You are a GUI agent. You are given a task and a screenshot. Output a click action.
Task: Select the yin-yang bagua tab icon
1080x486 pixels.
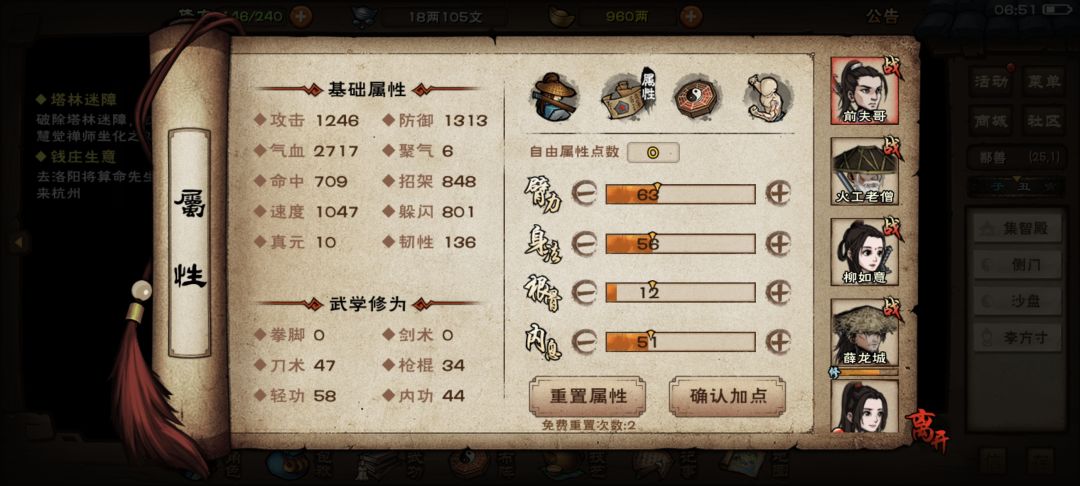click(698, 97)
